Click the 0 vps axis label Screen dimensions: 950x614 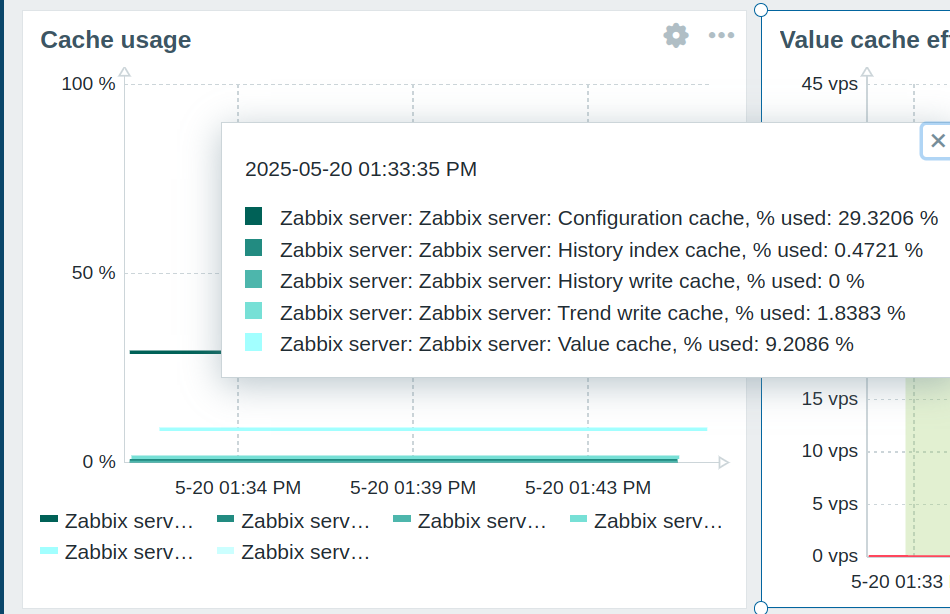point(835,556)
